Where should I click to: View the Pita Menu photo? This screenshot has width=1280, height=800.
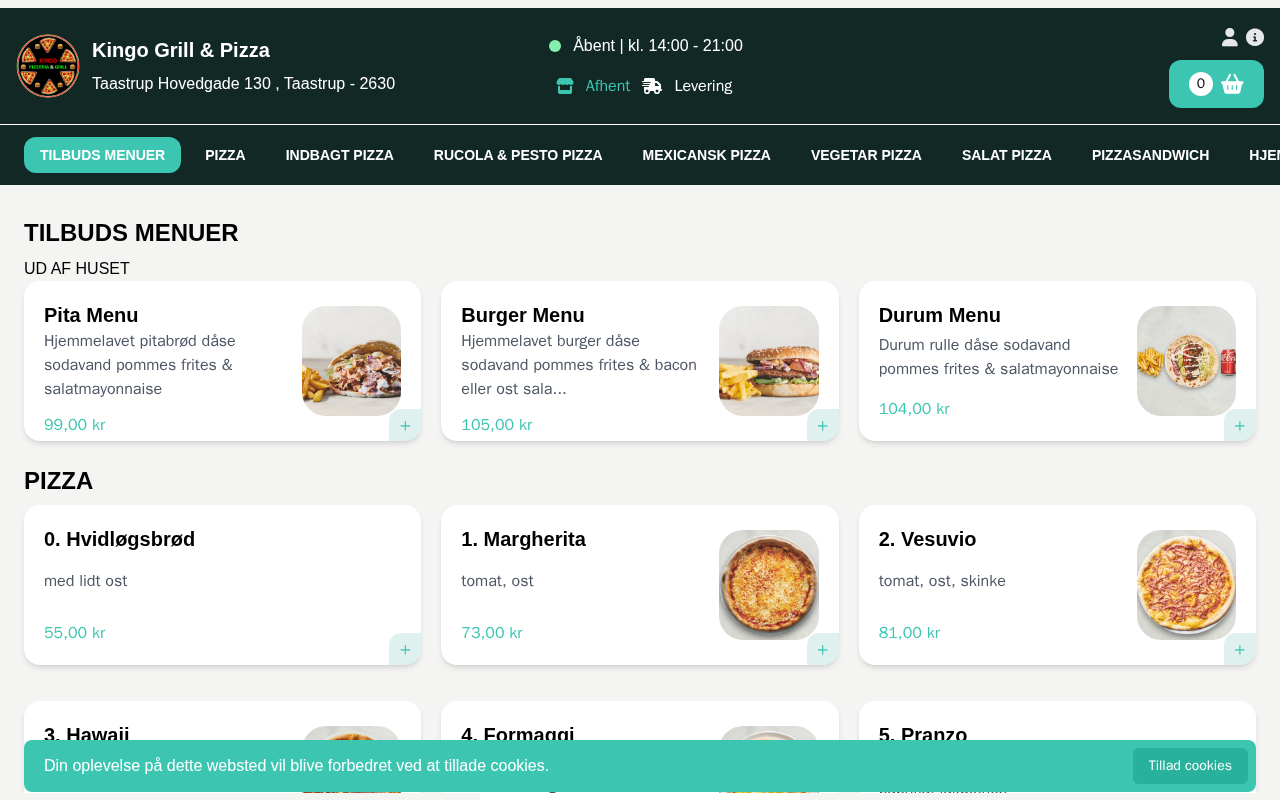351,361
